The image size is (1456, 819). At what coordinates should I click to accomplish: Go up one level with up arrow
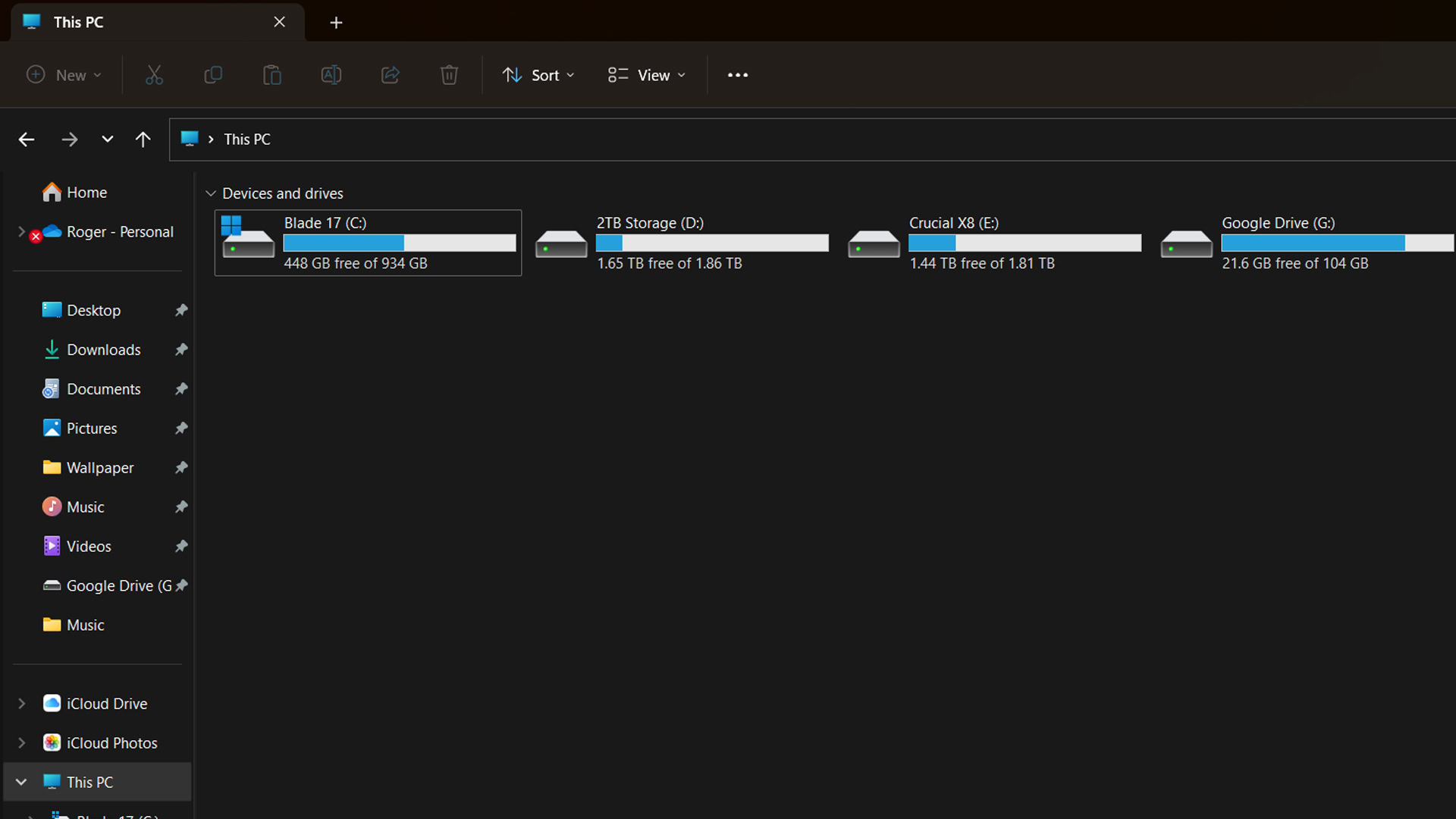coord(143,140)
